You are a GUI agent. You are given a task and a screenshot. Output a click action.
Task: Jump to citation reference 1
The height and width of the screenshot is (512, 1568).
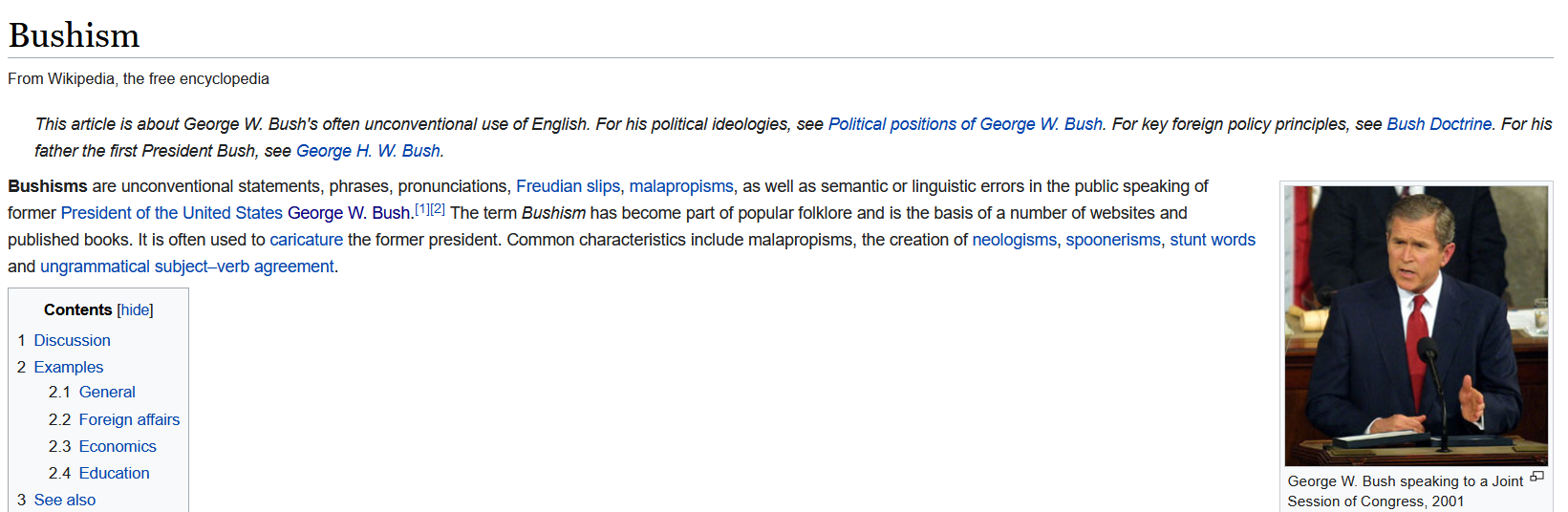point(422,208)
